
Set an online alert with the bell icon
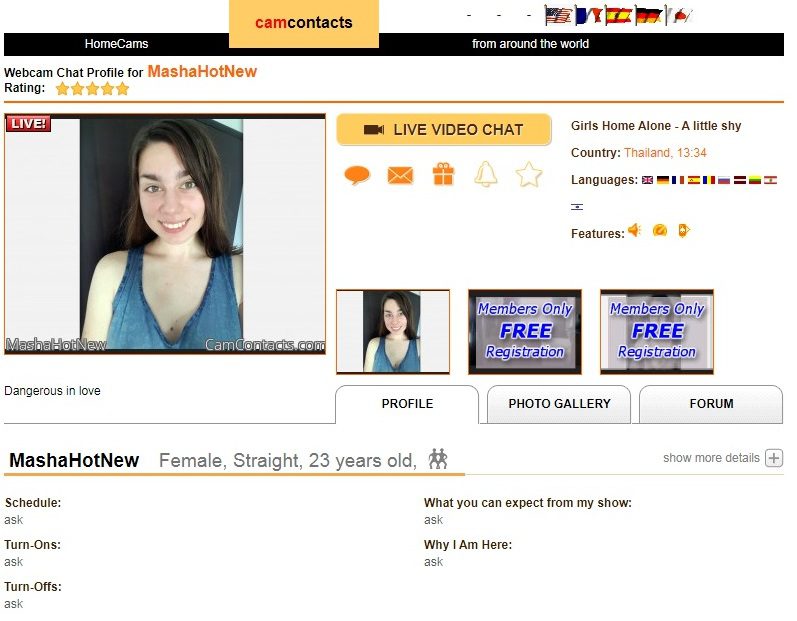[x=486, y=174]
